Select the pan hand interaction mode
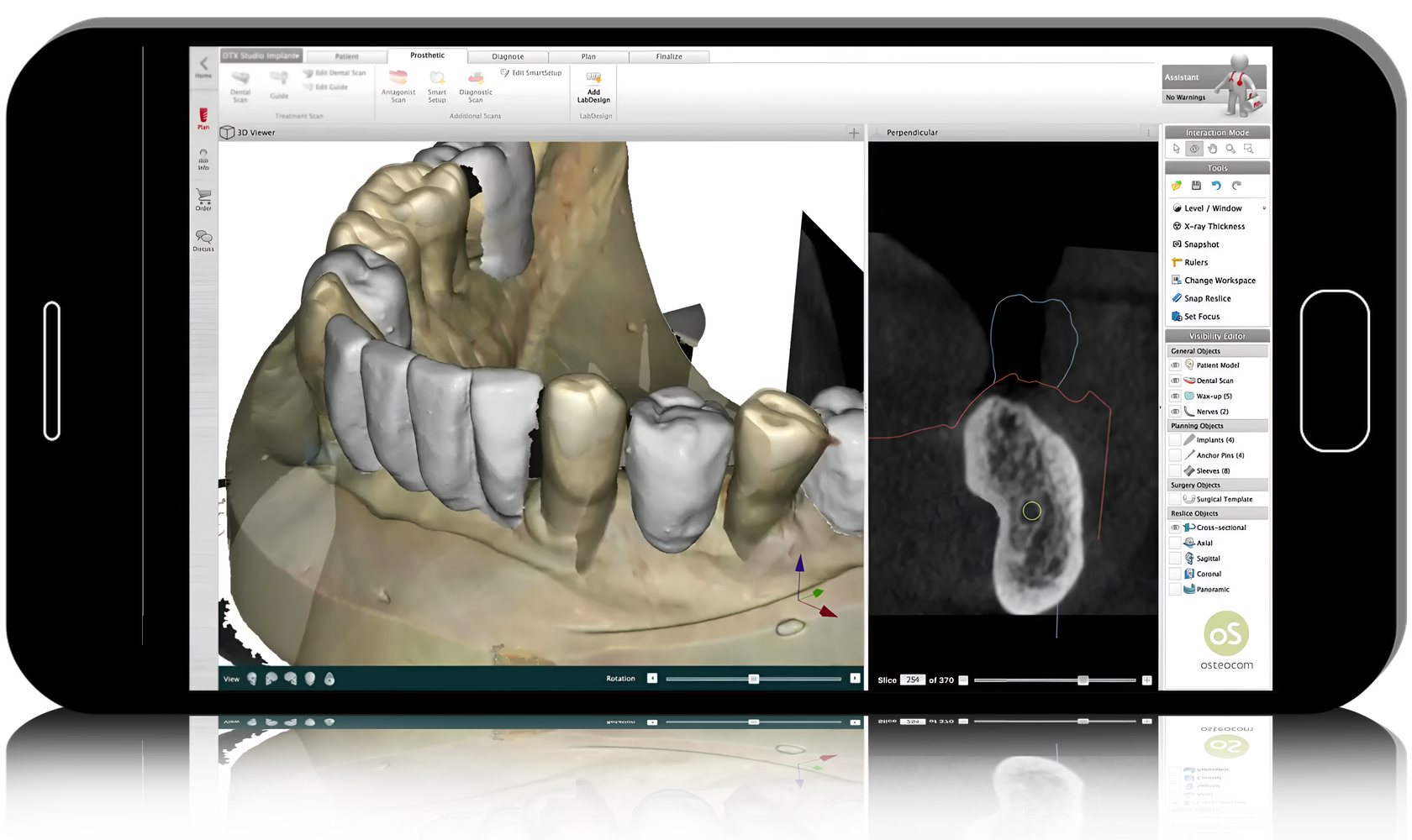This screenshot has height=840, width=1412. point(1212,149)
